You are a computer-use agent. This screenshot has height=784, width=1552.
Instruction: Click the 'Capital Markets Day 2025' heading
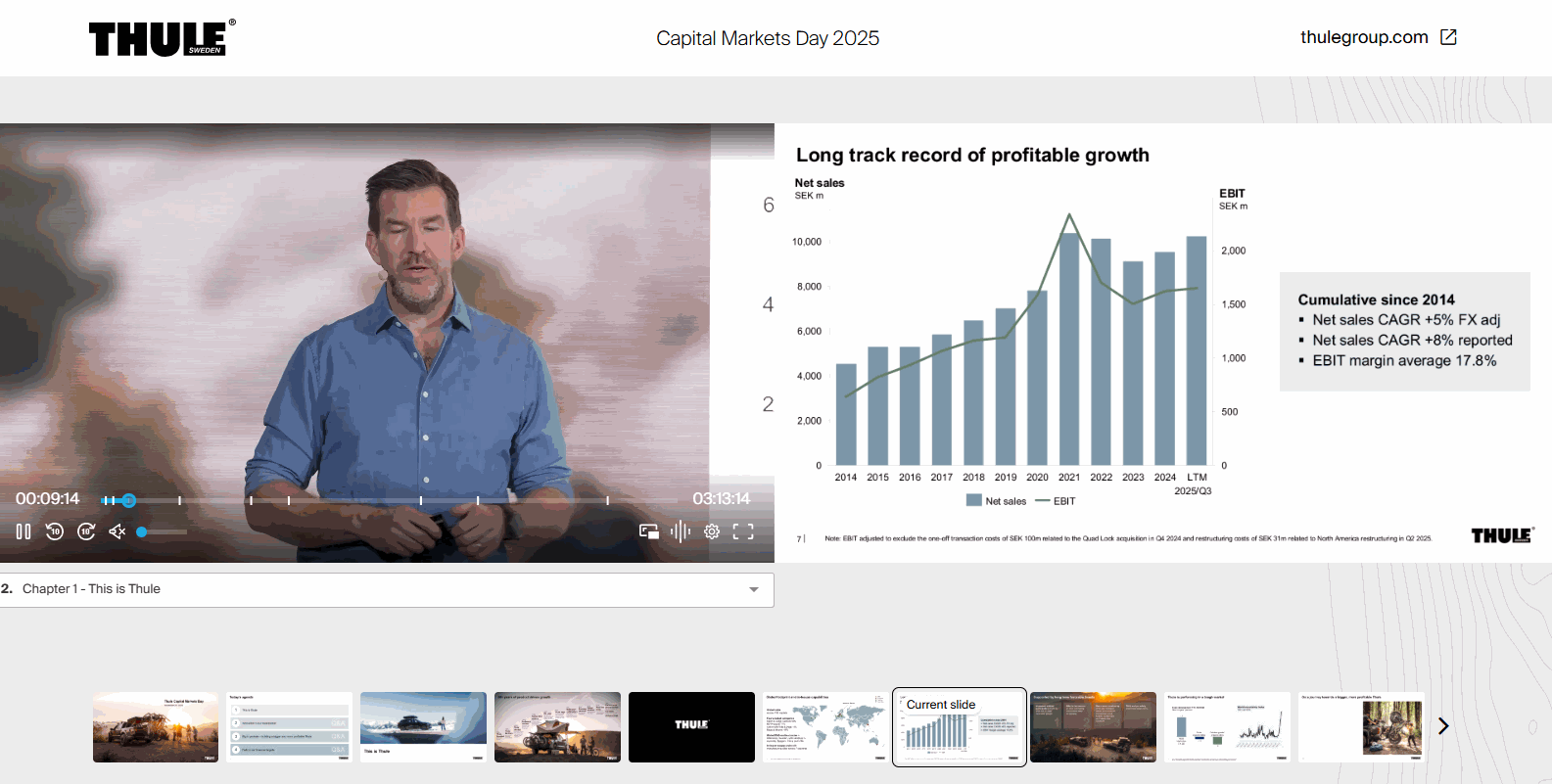pyautogui.click(x=768, y=38)
